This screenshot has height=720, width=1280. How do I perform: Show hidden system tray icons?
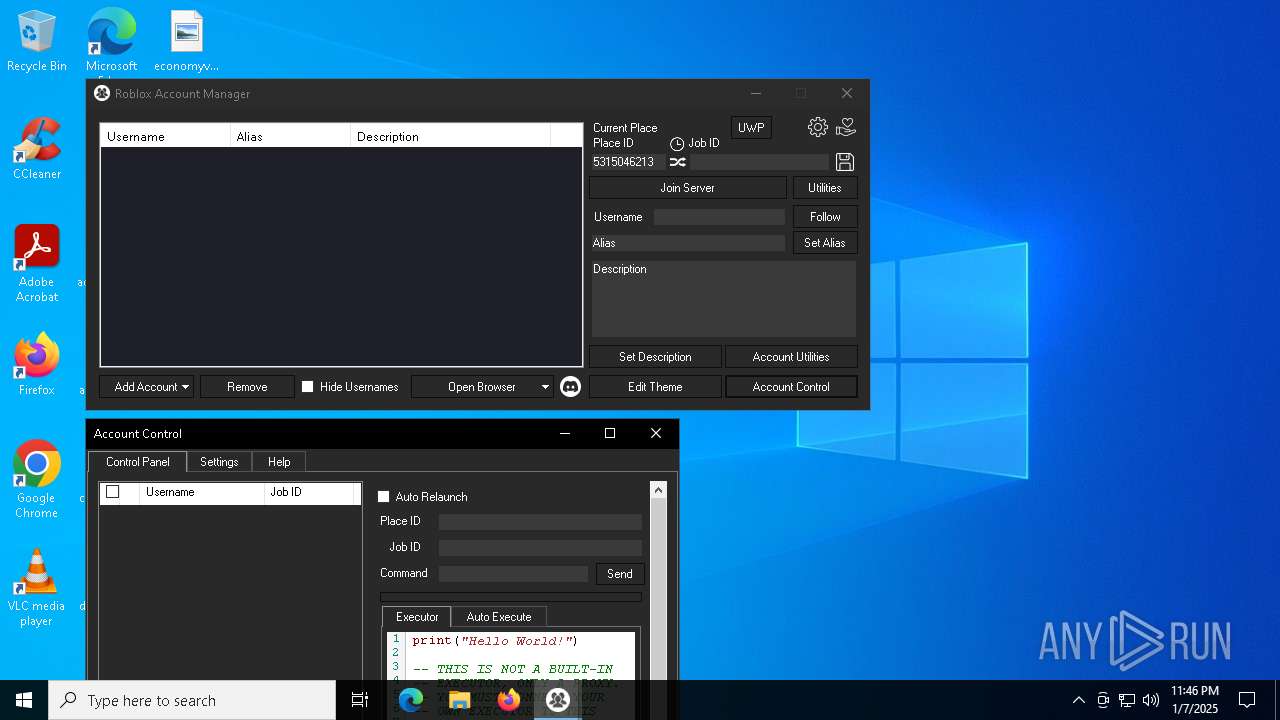(x=1078, y=700)
